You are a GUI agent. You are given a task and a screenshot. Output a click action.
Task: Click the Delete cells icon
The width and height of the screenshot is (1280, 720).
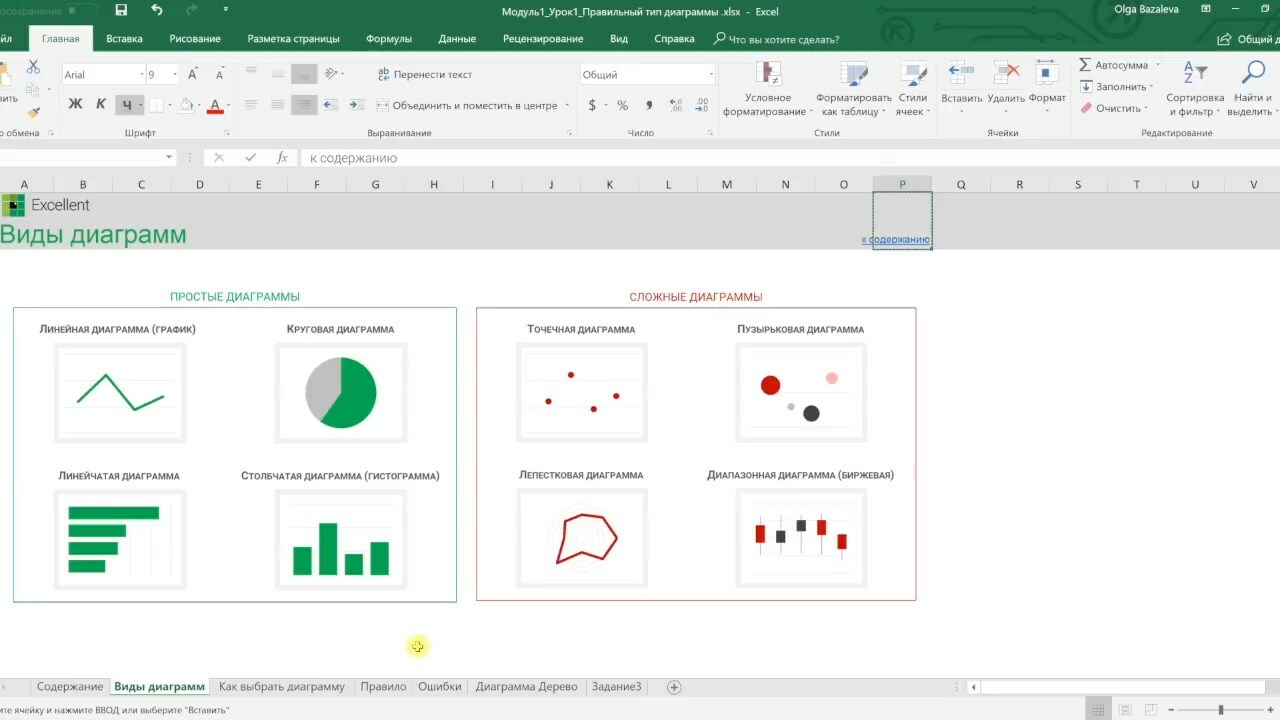[x=1005, y=74]
